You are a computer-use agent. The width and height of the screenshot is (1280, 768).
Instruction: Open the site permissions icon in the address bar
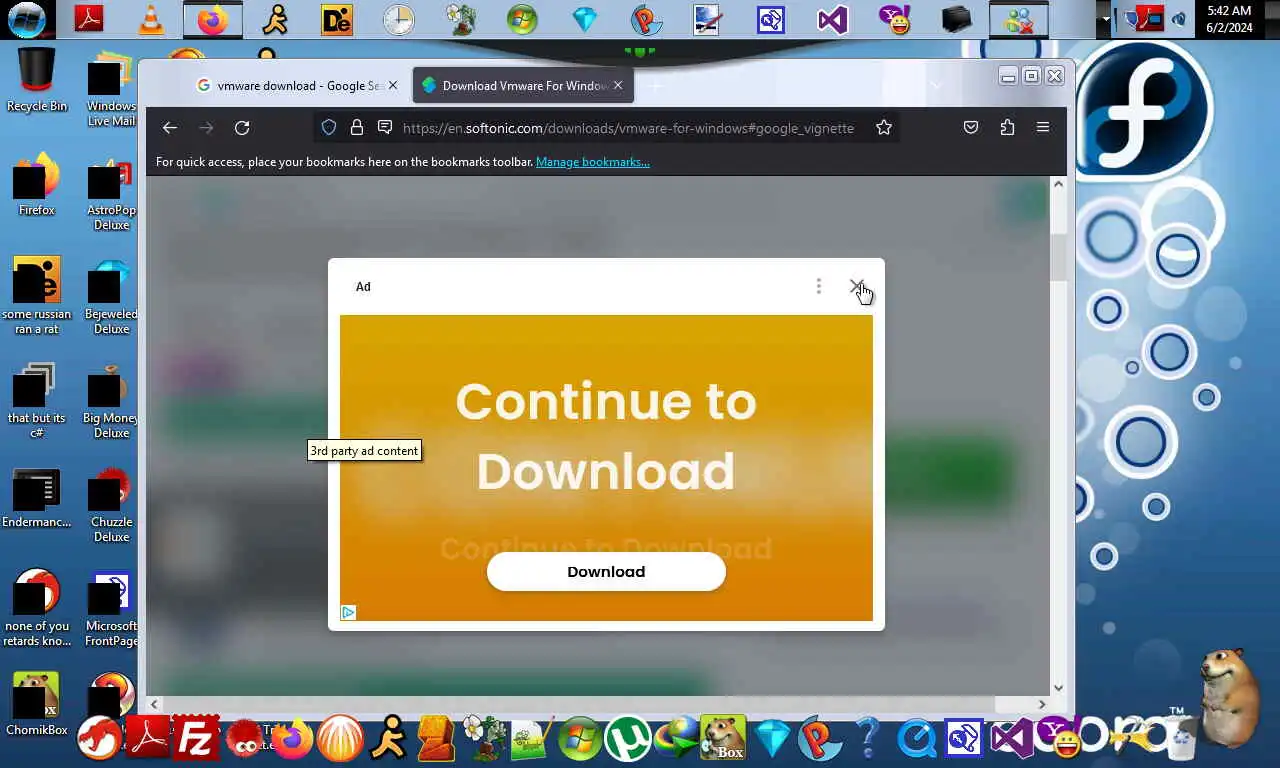click(x=385, y=128)
